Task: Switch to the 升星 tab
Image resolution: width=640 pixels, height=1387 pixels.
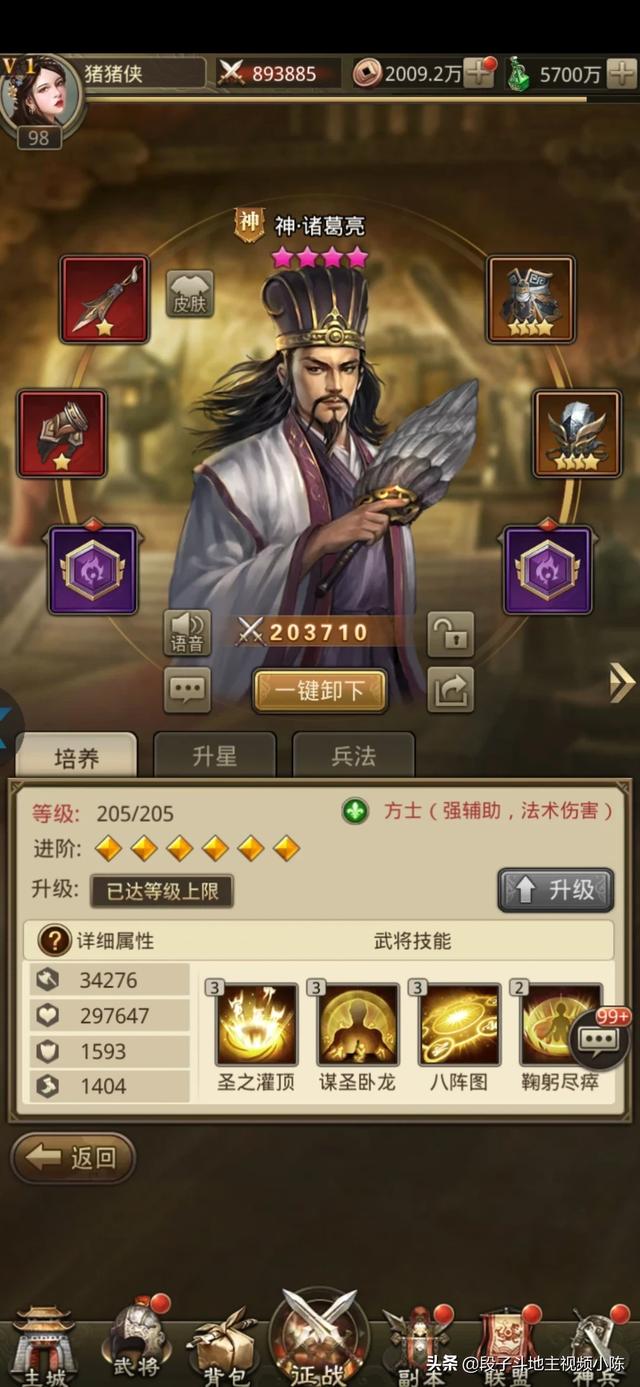Action: 214,755
